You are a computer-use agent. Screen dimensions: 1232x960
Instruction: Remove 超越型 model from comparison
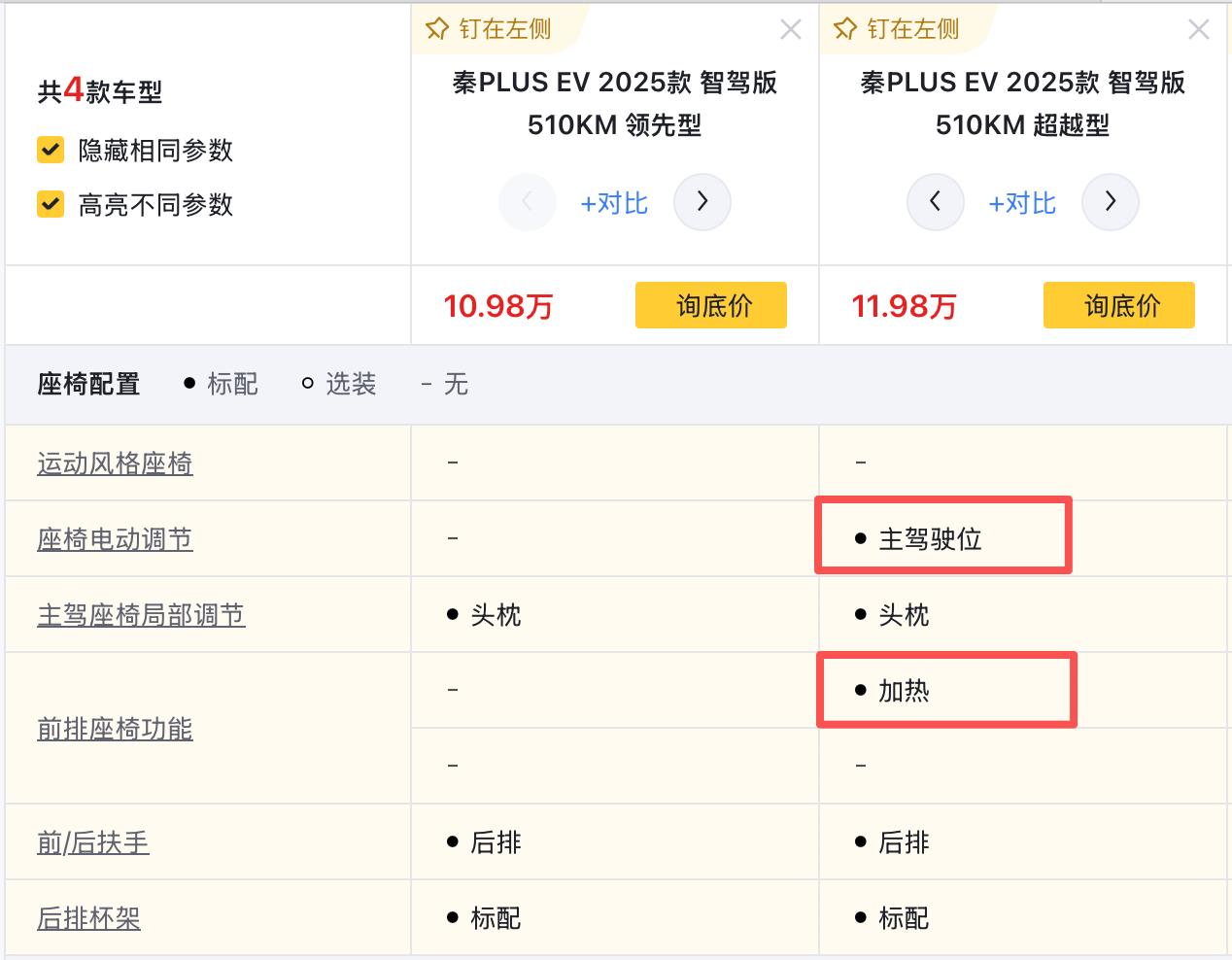pyautogui.click(x=1199, y=30)
